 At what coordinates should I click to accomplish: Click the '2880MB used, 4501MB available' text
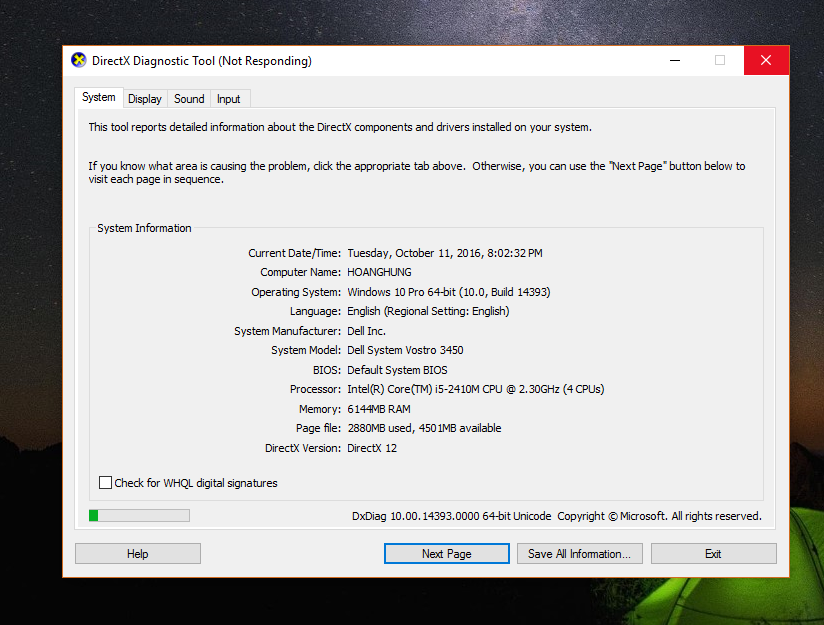tap(424, 428)
